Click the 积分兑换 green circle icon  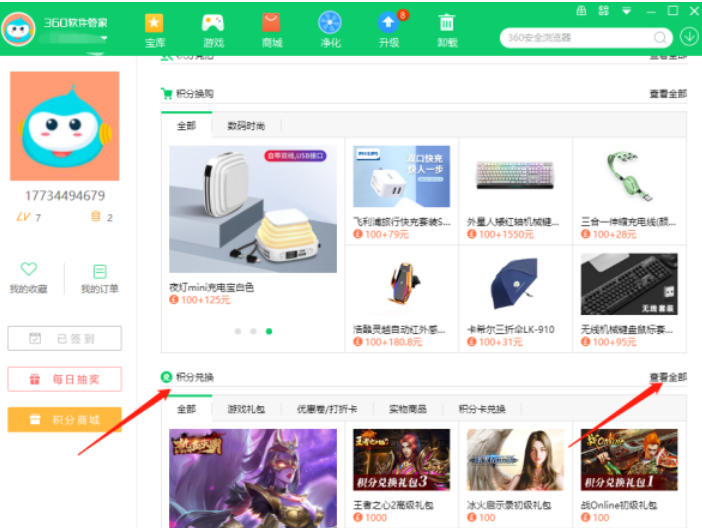click(167, 377)
